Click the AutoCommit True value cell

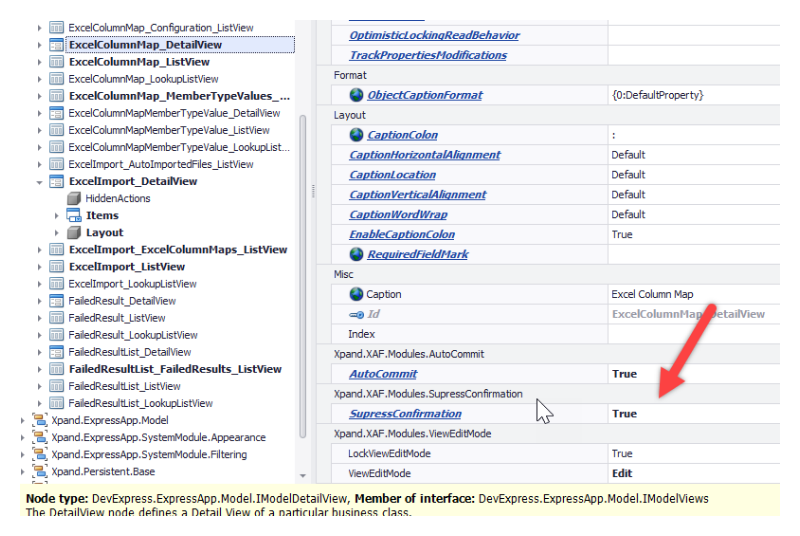pos(694,374)
